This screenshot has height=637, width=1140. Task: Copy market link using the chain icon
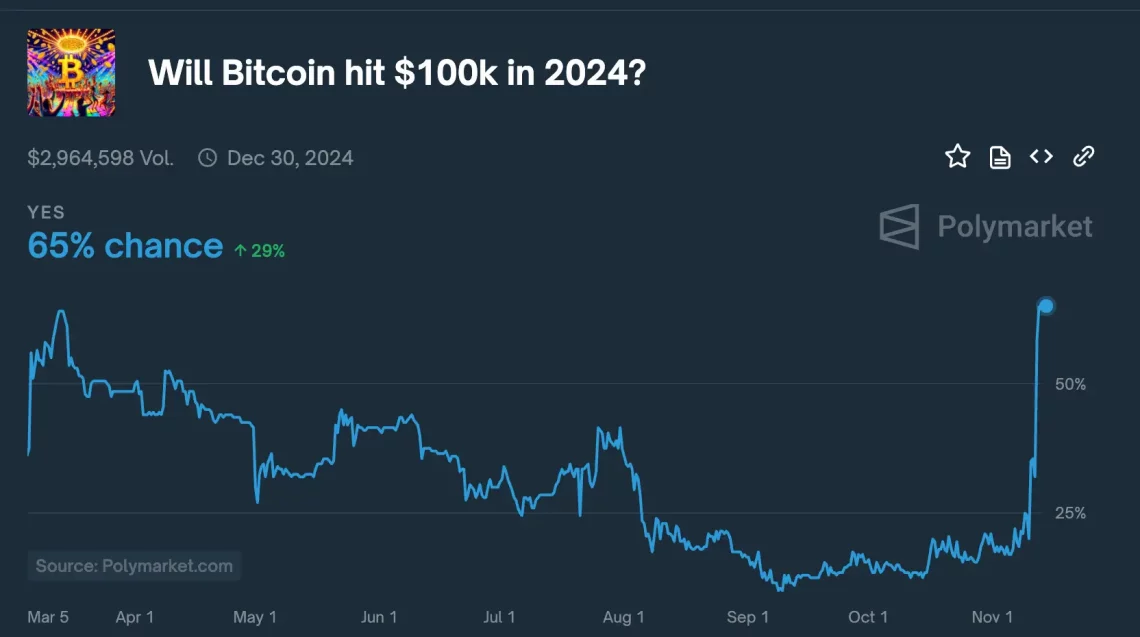click(x=1083, y=156)
